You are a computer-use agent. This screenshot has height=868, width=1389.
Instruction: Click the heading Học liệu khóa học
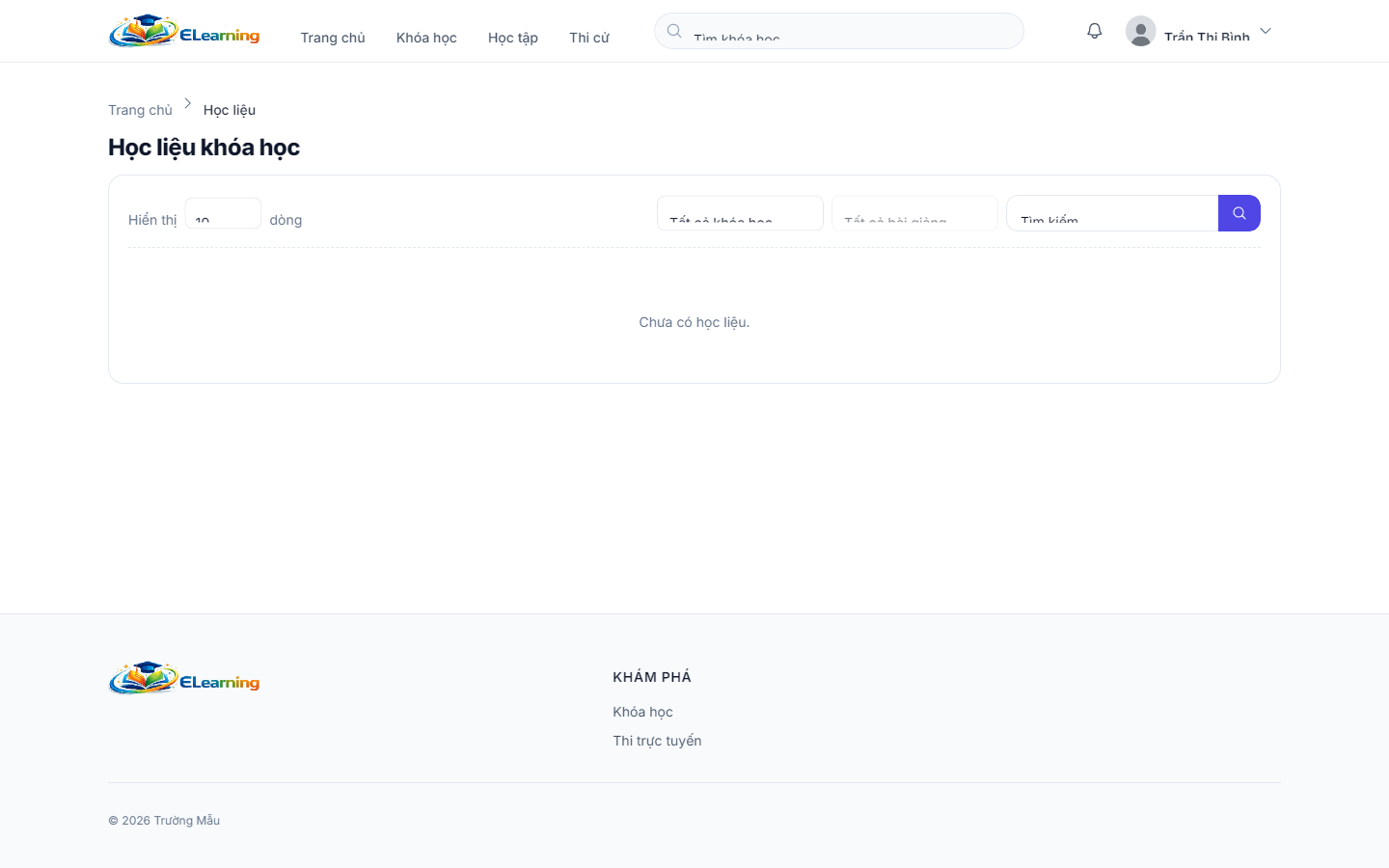pos(204,148)
